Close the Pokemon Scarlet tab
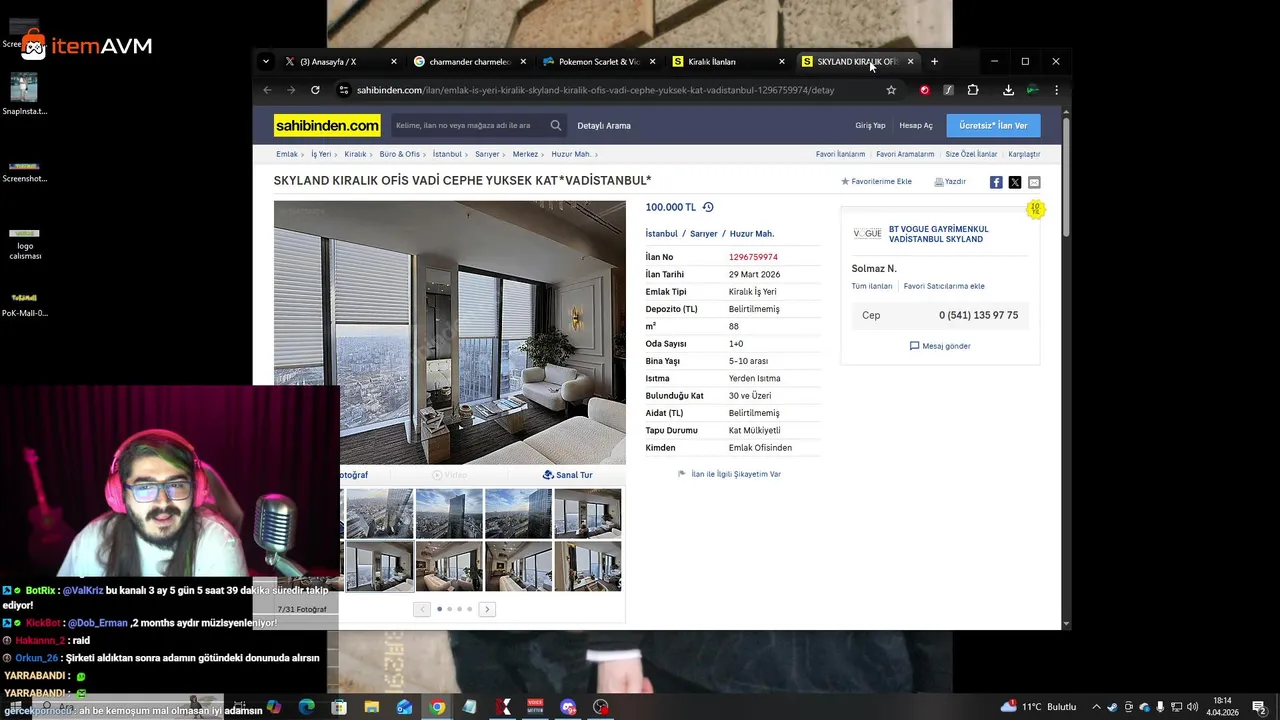The width and height of the screenshot is (1280, 720). tap(653, 61)
